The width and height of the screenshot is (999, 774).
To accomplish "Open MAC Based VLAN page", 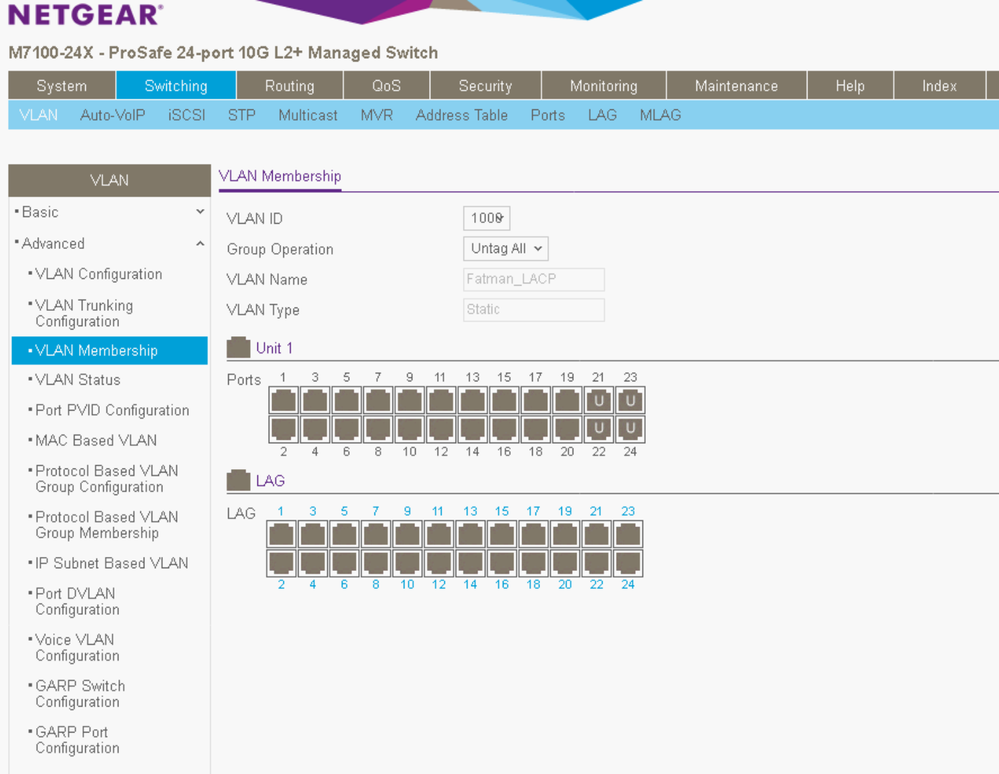I will [x=96, y=440].
